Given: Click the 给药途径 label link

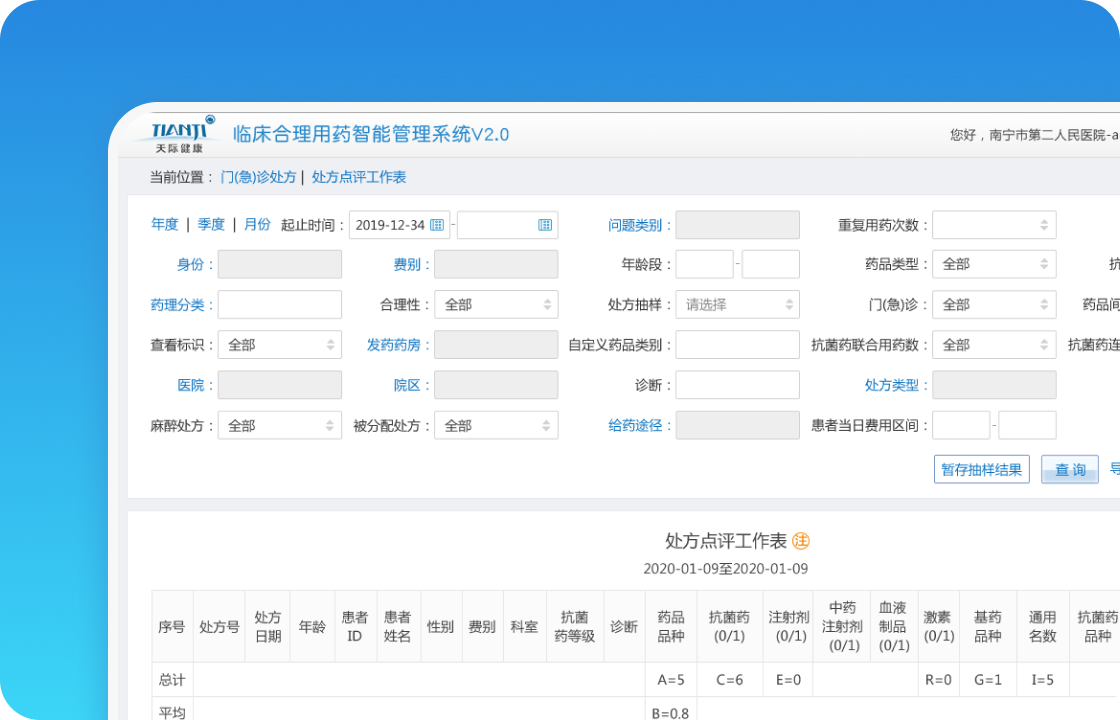Looking at the screenshot, I should point(639,426).
